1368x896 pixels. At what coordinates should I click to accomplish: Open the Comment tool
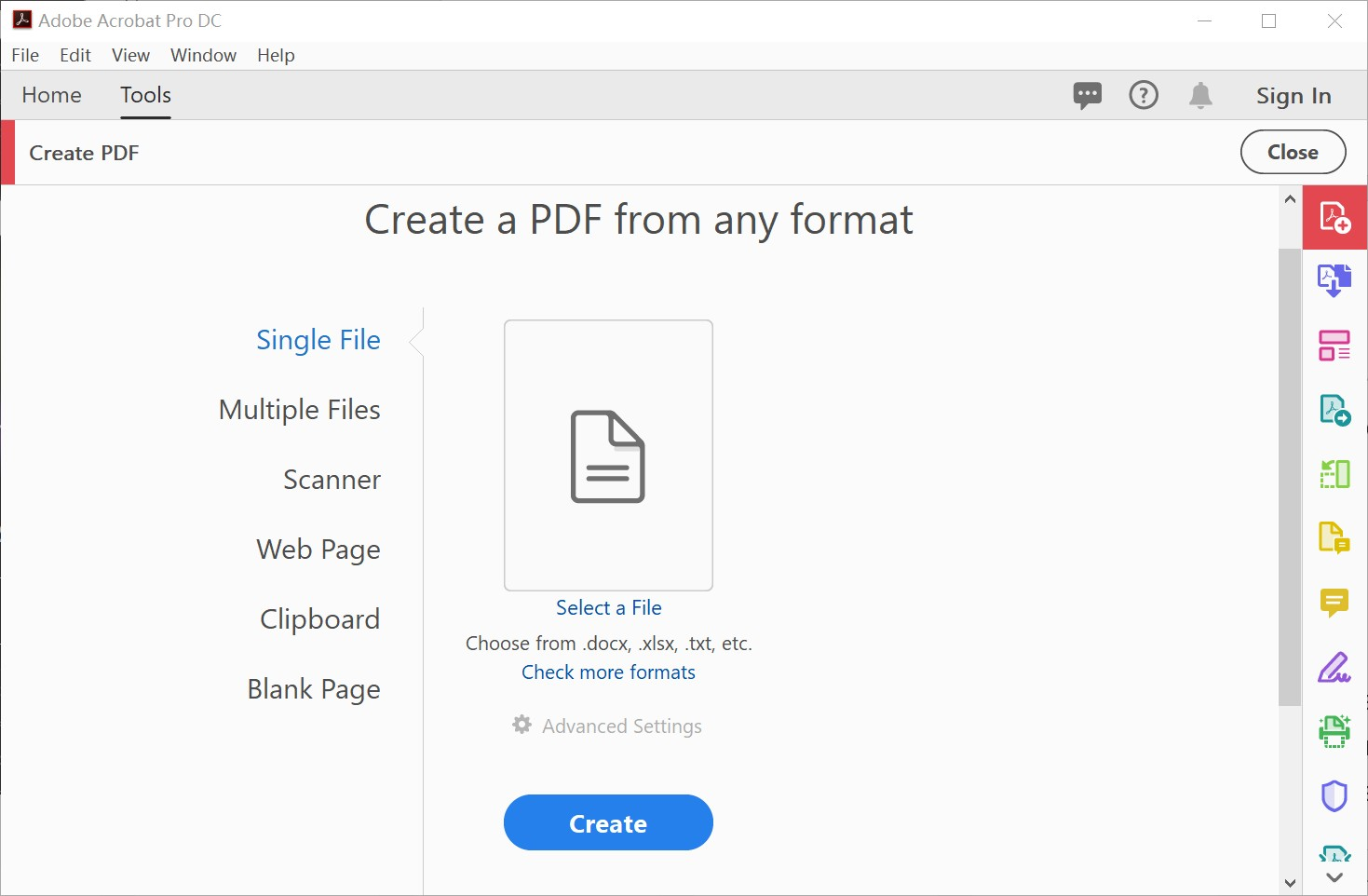tap(1334, 602)
